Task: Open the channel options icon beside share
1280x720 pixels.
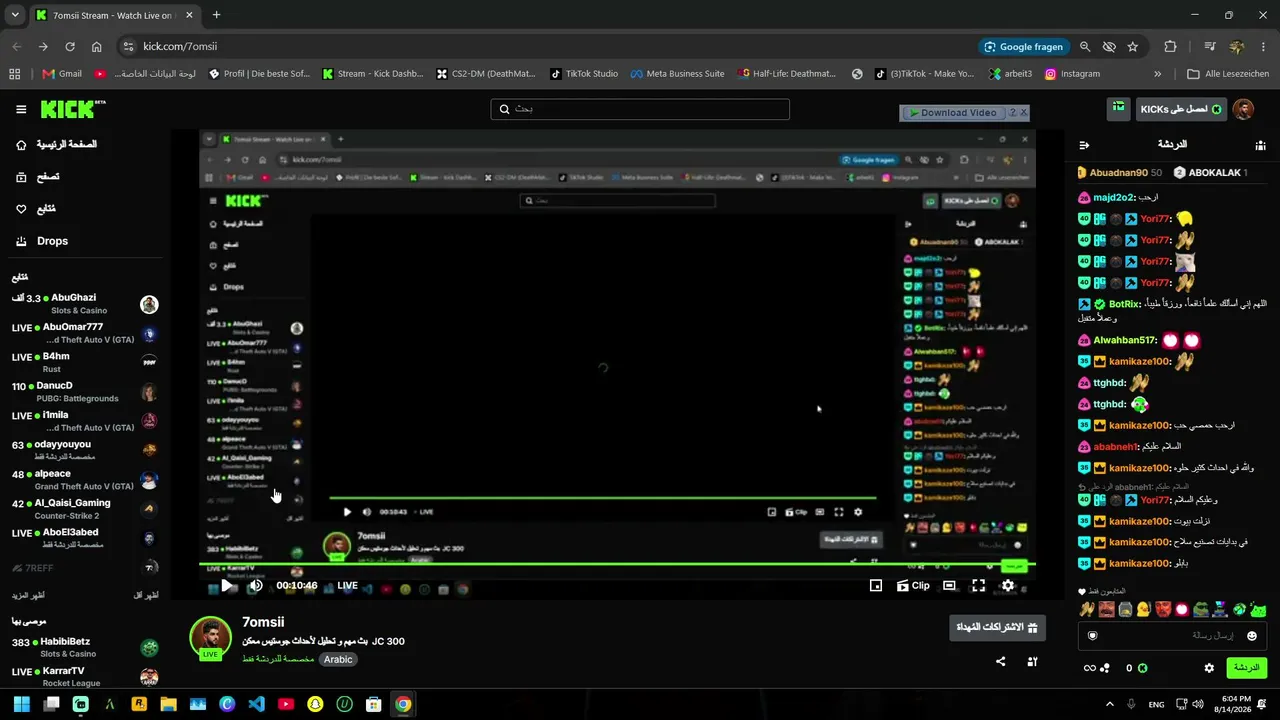Action: pyautogui.click(x=1033, y=661)
